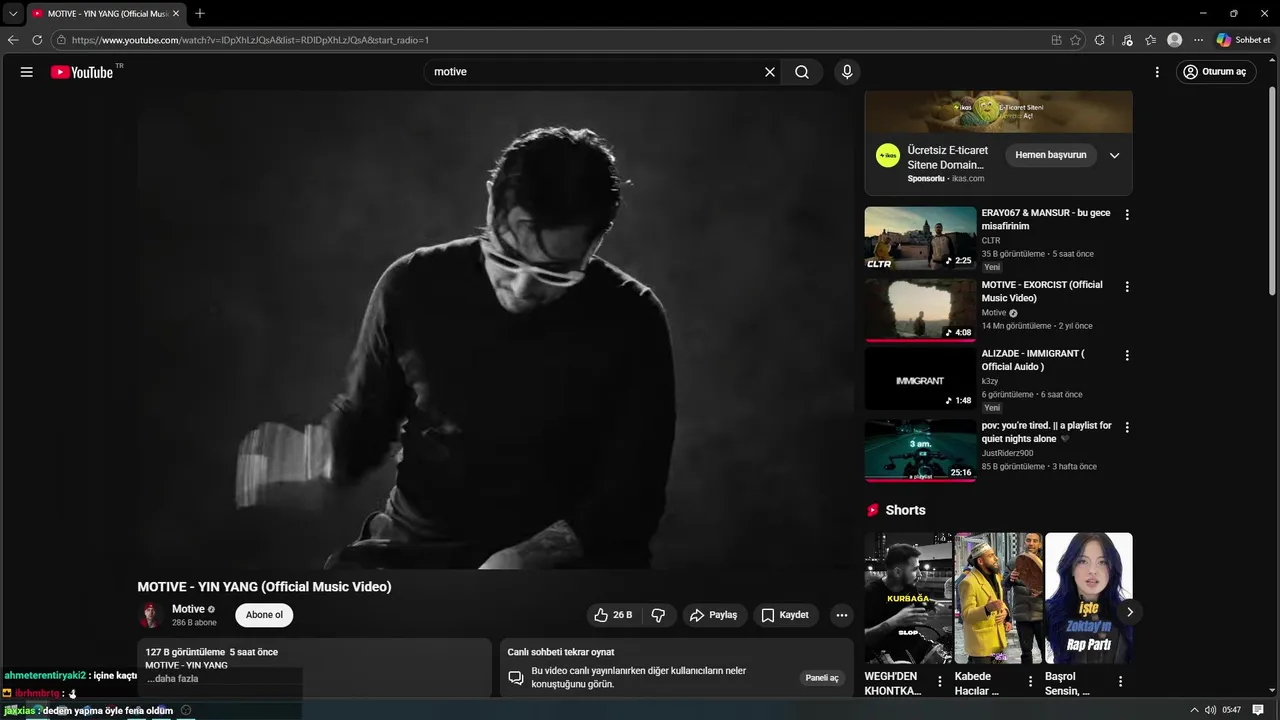
Task: Expand description with ...daha fazla
Action: [x=173, y=679]
